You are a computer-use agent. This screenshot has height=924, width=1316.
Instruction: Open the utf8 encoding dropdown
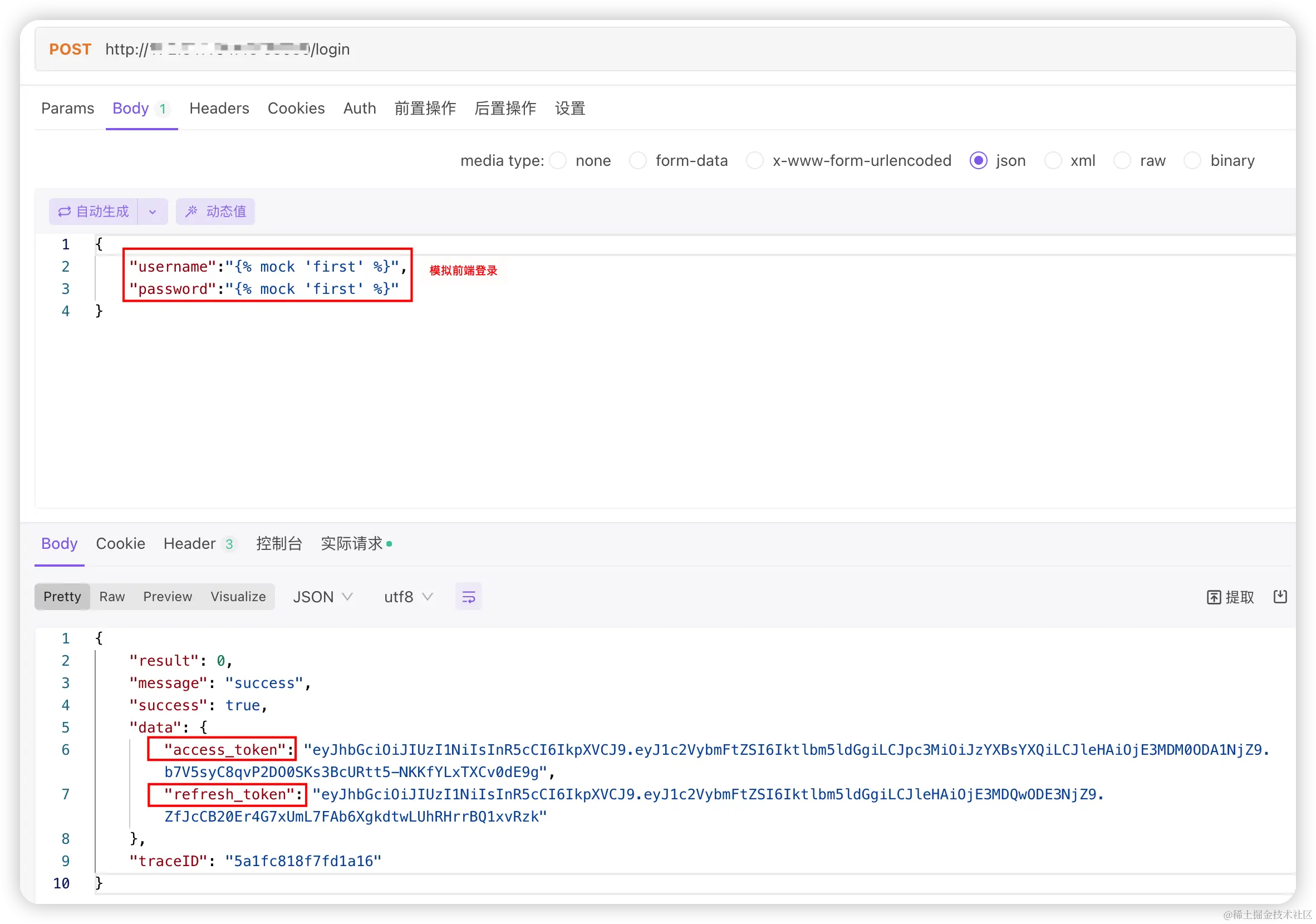(x=407, y=597)
